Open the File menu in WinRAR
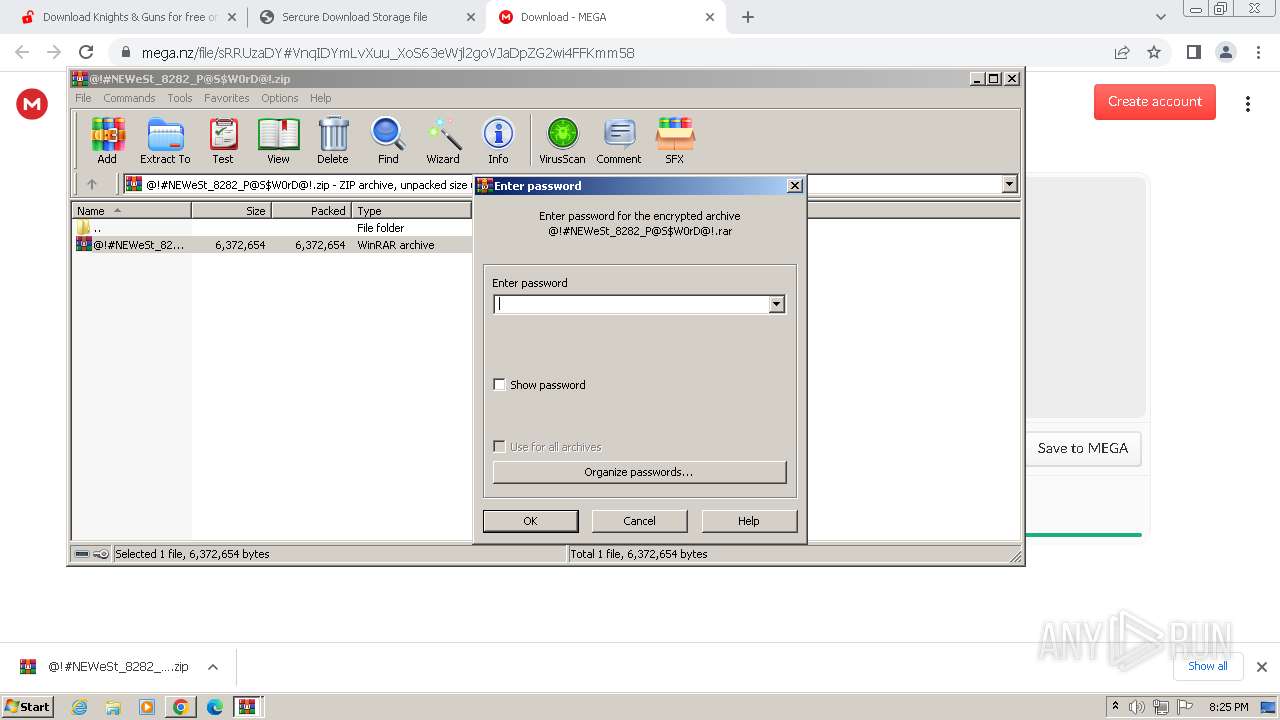Image resolution: width=1280 pixels, height=720 pixels. point(83,98)
